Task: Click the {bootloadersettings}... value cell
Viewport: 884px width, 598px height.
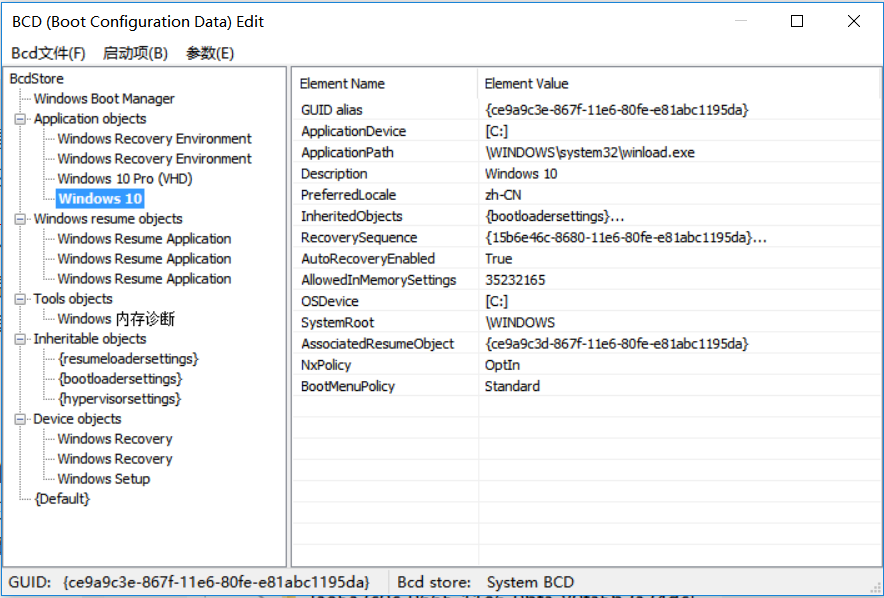Action: point(554,216)
